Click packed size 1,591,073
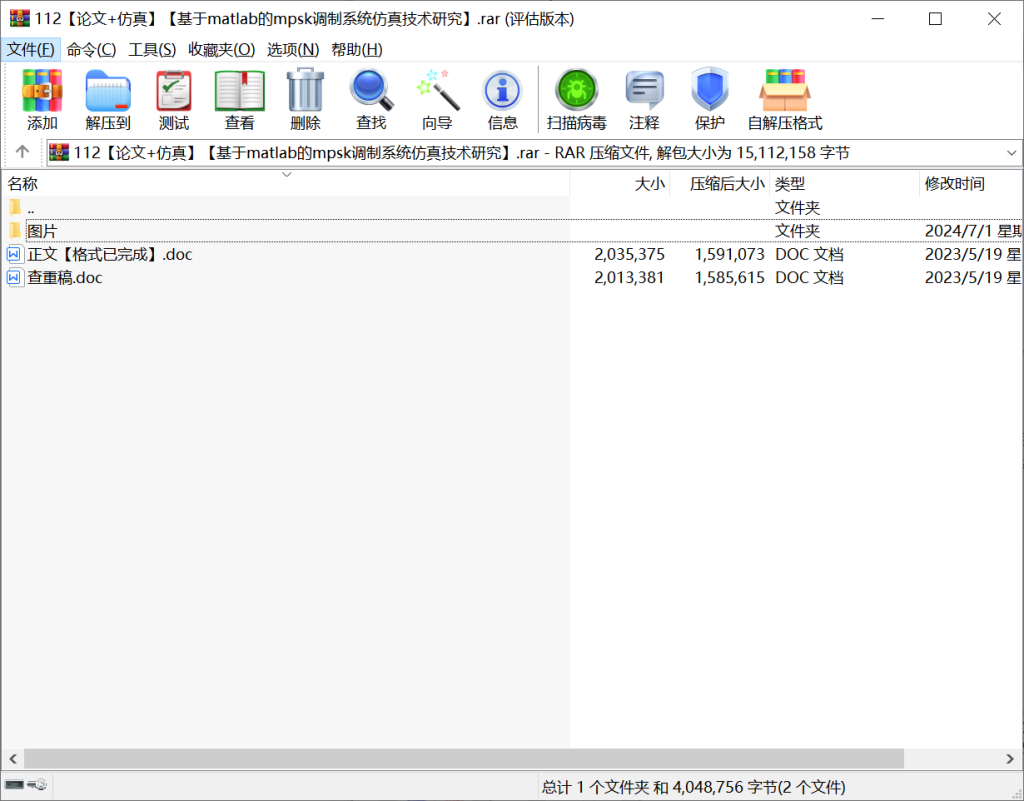 click(729, 254)
